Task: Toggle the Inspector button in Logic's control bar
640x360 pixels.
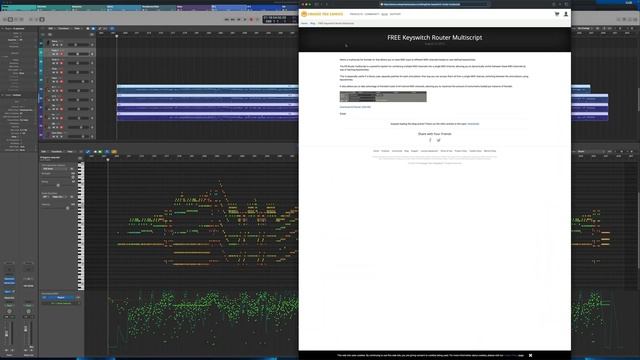Action: [10, 19]
